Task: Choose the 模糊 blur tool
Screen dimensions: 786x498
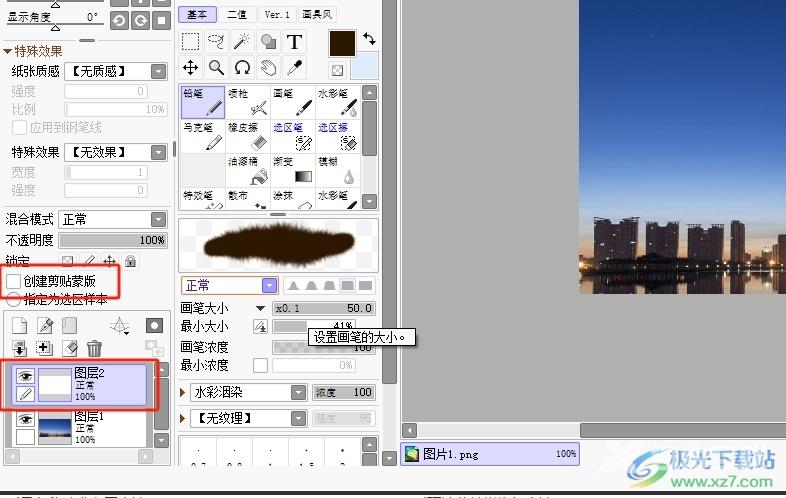Action: [x=338, y=170]
